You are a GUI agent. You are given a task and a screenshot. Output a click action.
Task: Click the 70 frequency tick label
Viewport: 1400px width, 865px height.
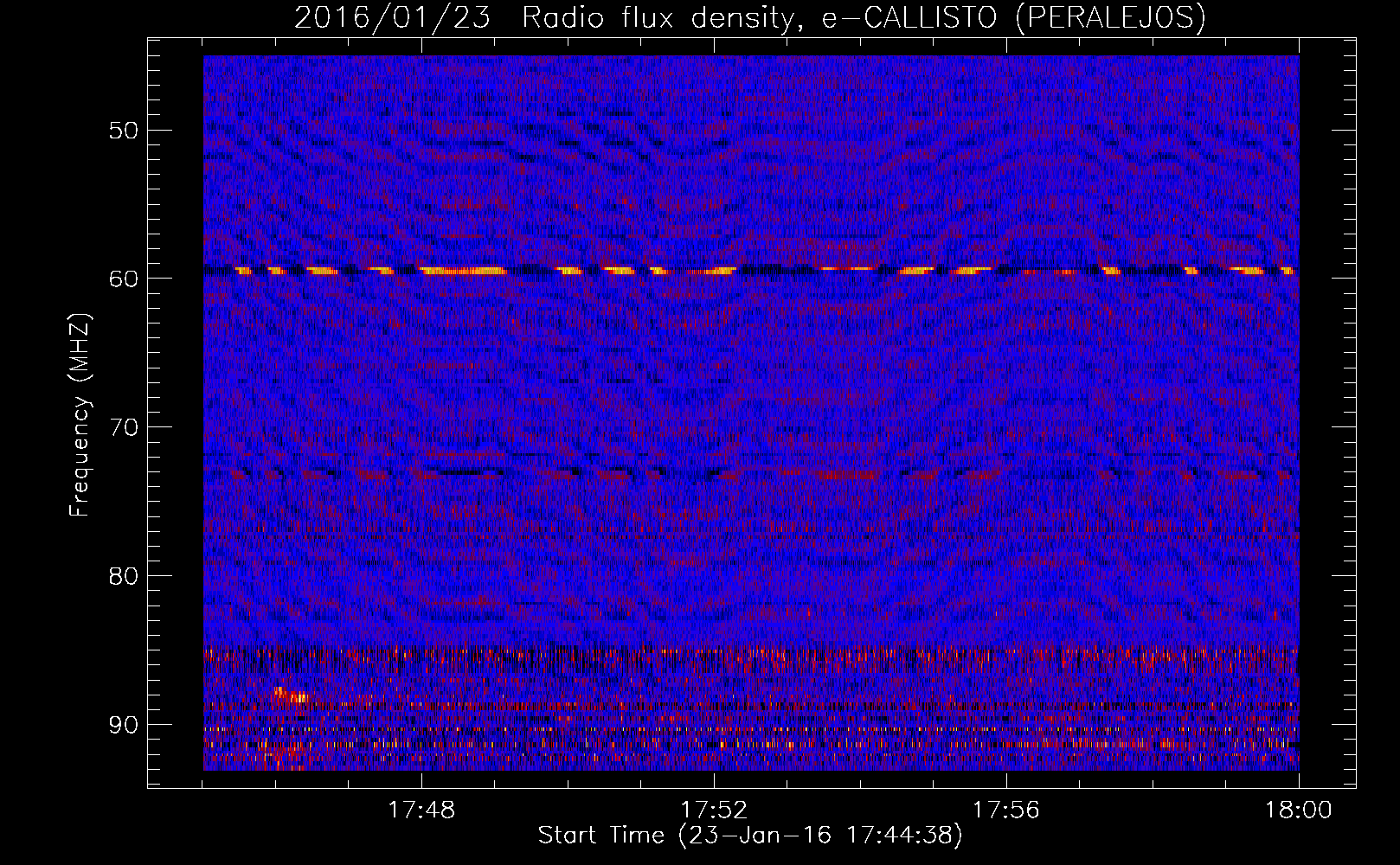[x=124, y=427]
